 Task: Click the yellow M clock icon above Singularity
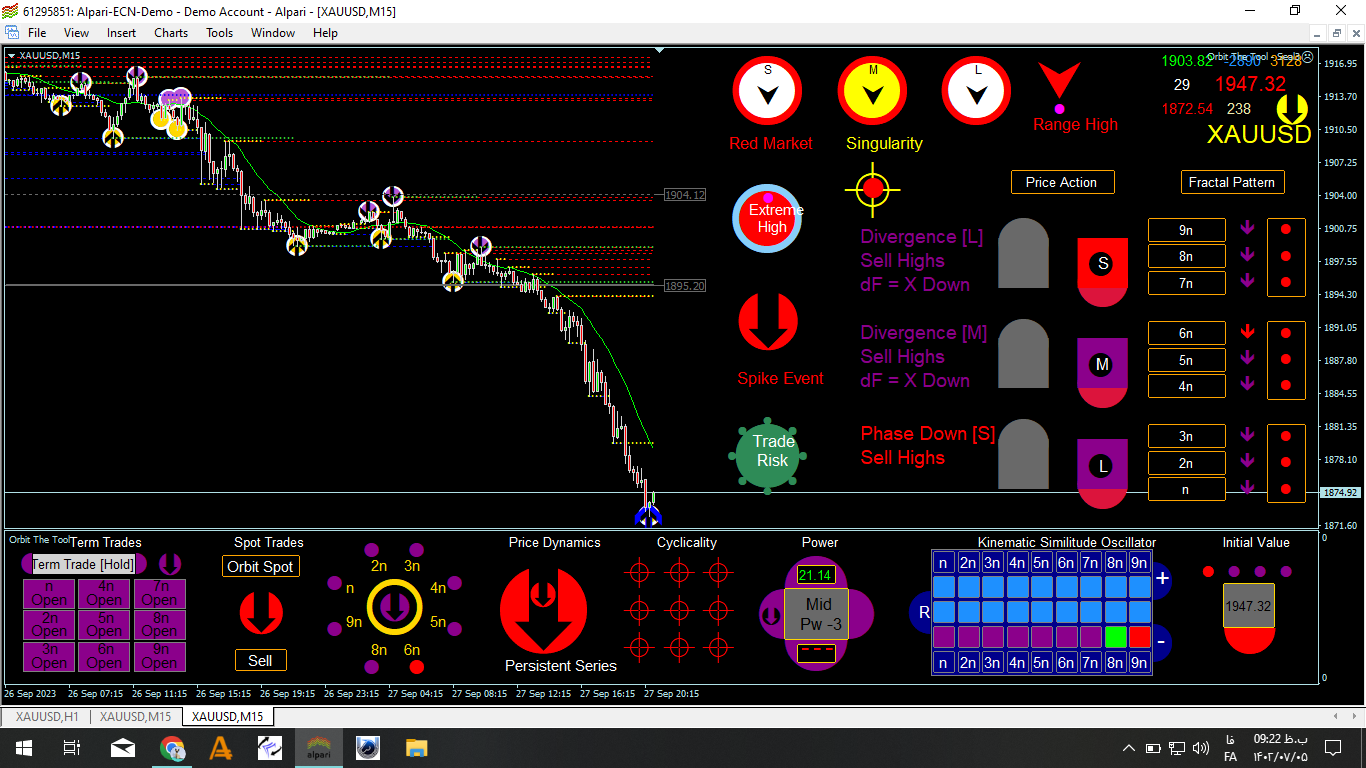click(x=872, y=90)
